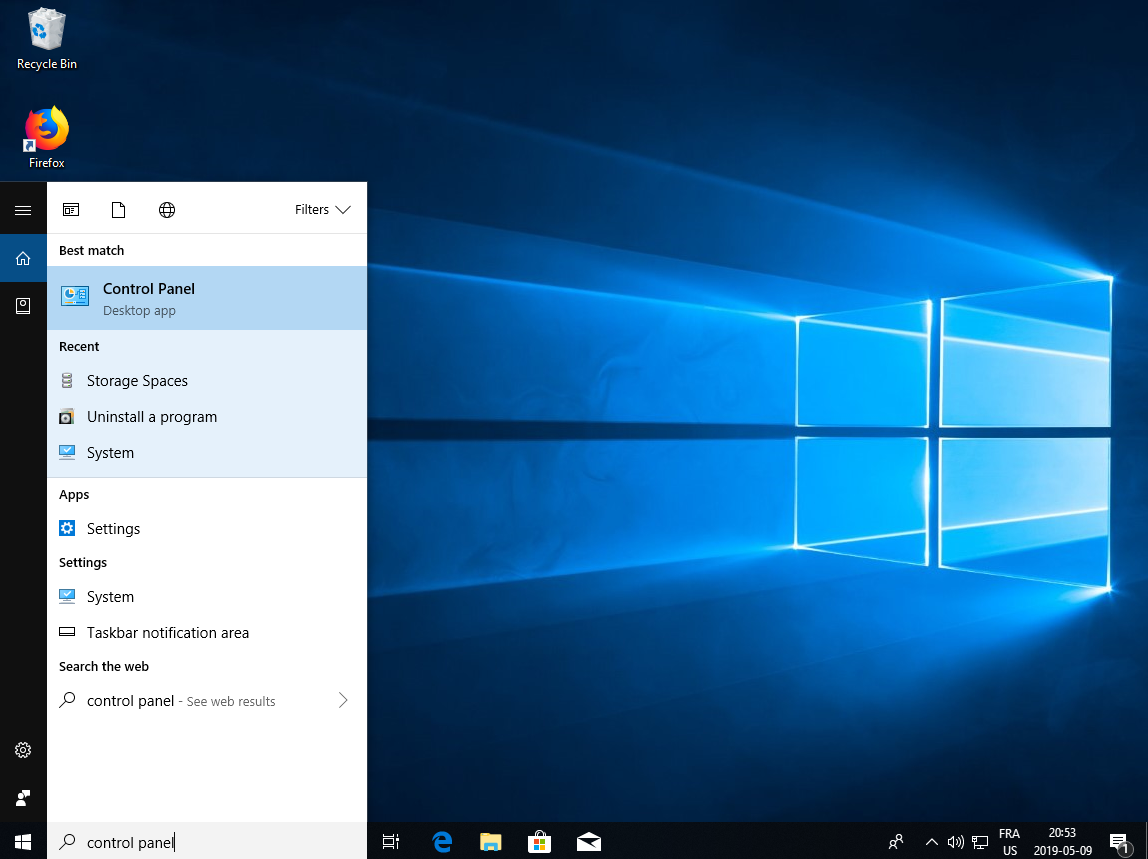
Task: Open Microsoft Edge from the taskbar
Action: click(442, 842)
